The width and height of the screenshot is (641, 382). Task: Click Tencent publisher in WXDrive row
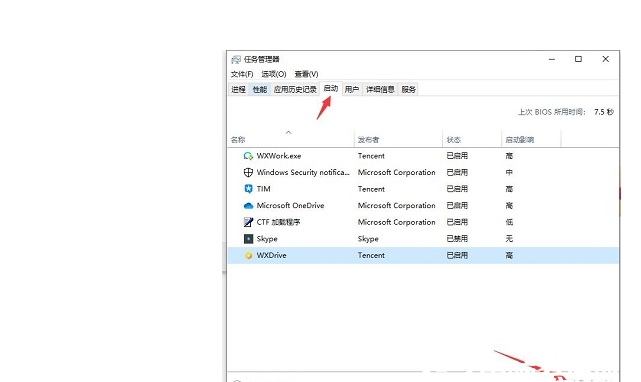[371, 255]
